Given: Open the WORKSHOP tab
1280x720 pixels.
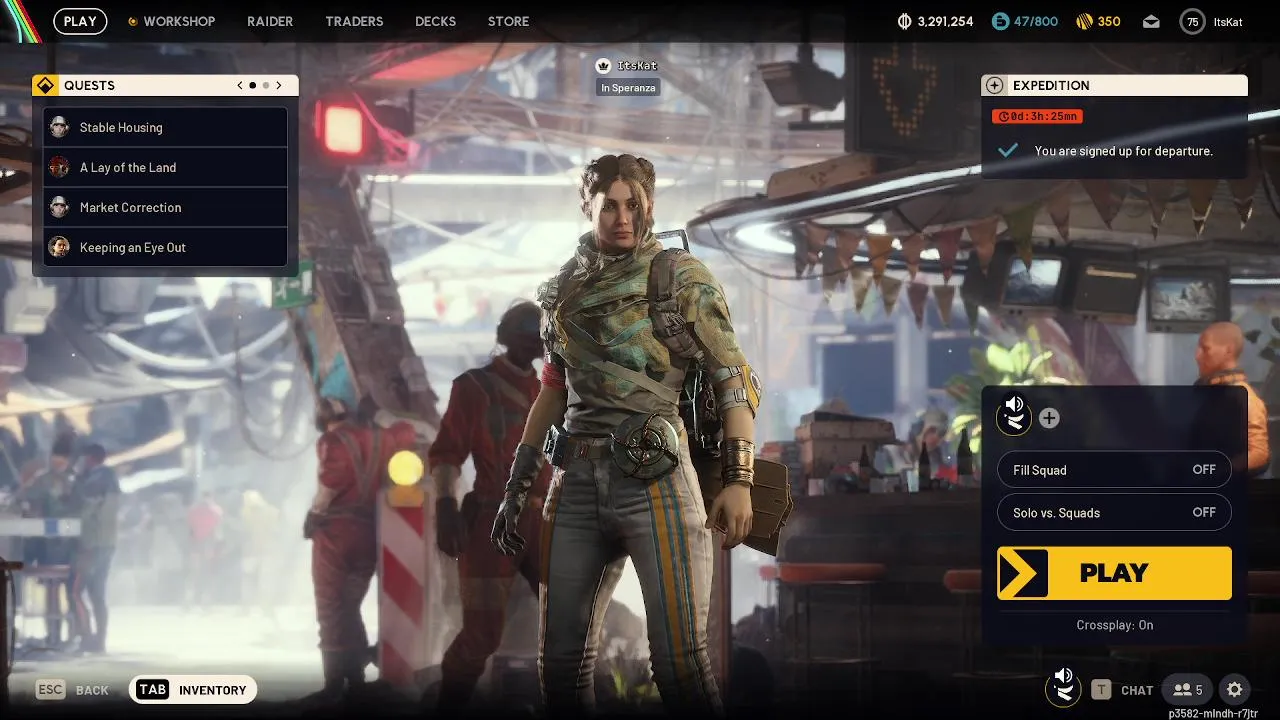Looking at the screenshot, I should pyautogui.click(x=179, y=21).
